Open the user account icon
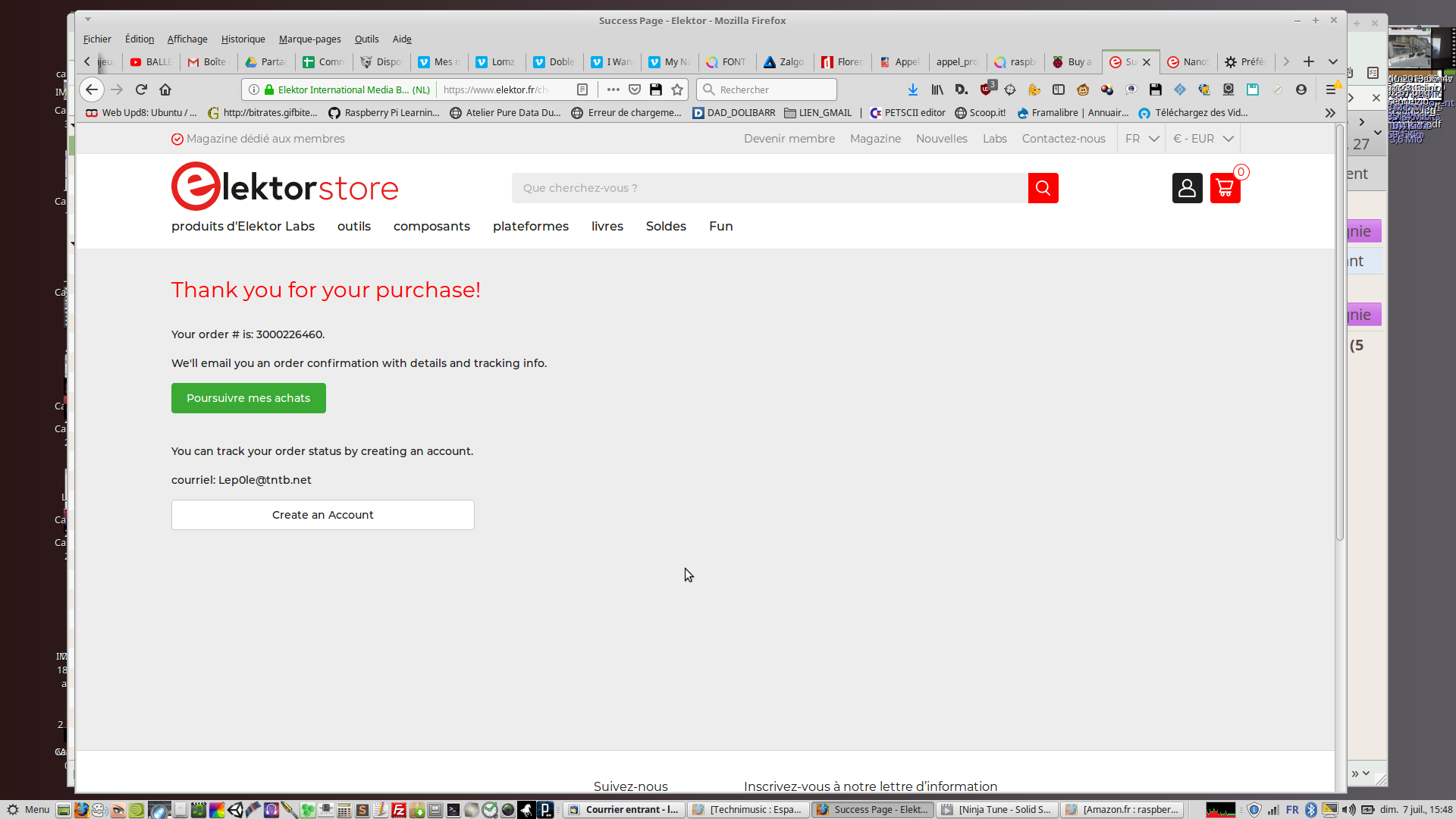The image size is (1456, 819). 1187,188
